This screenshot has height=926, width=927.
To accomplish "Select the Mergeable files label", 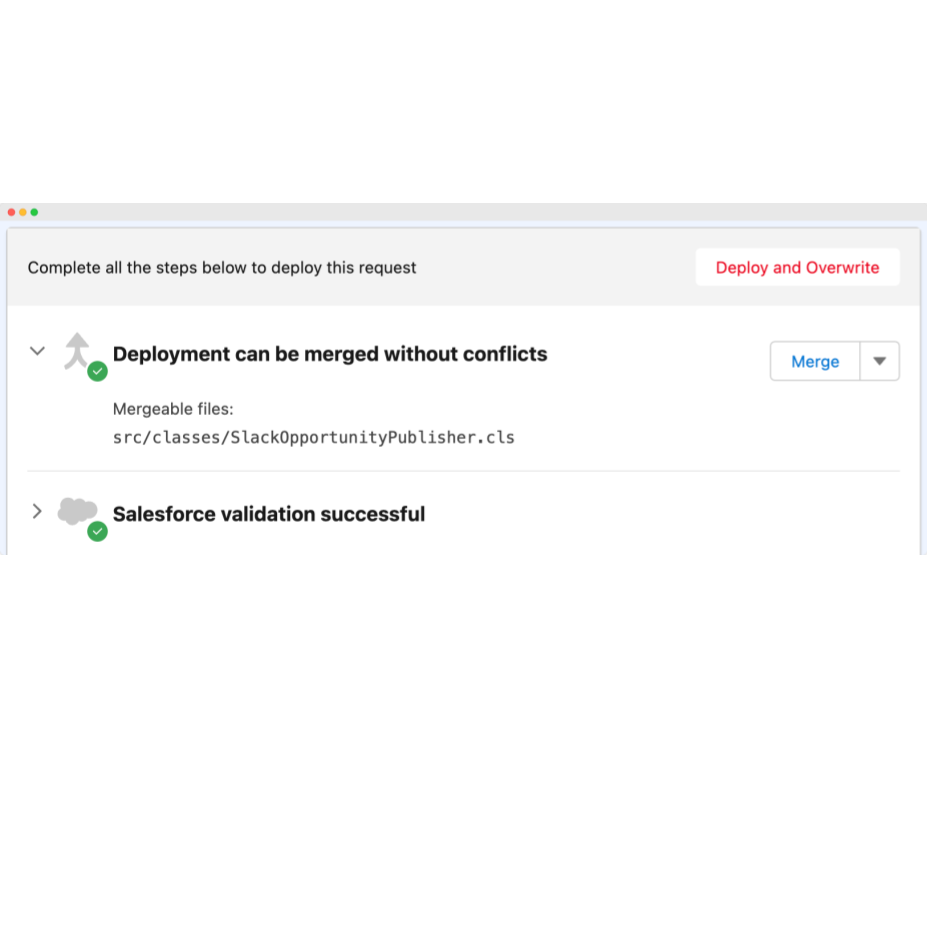I will (x=173, y=409).
